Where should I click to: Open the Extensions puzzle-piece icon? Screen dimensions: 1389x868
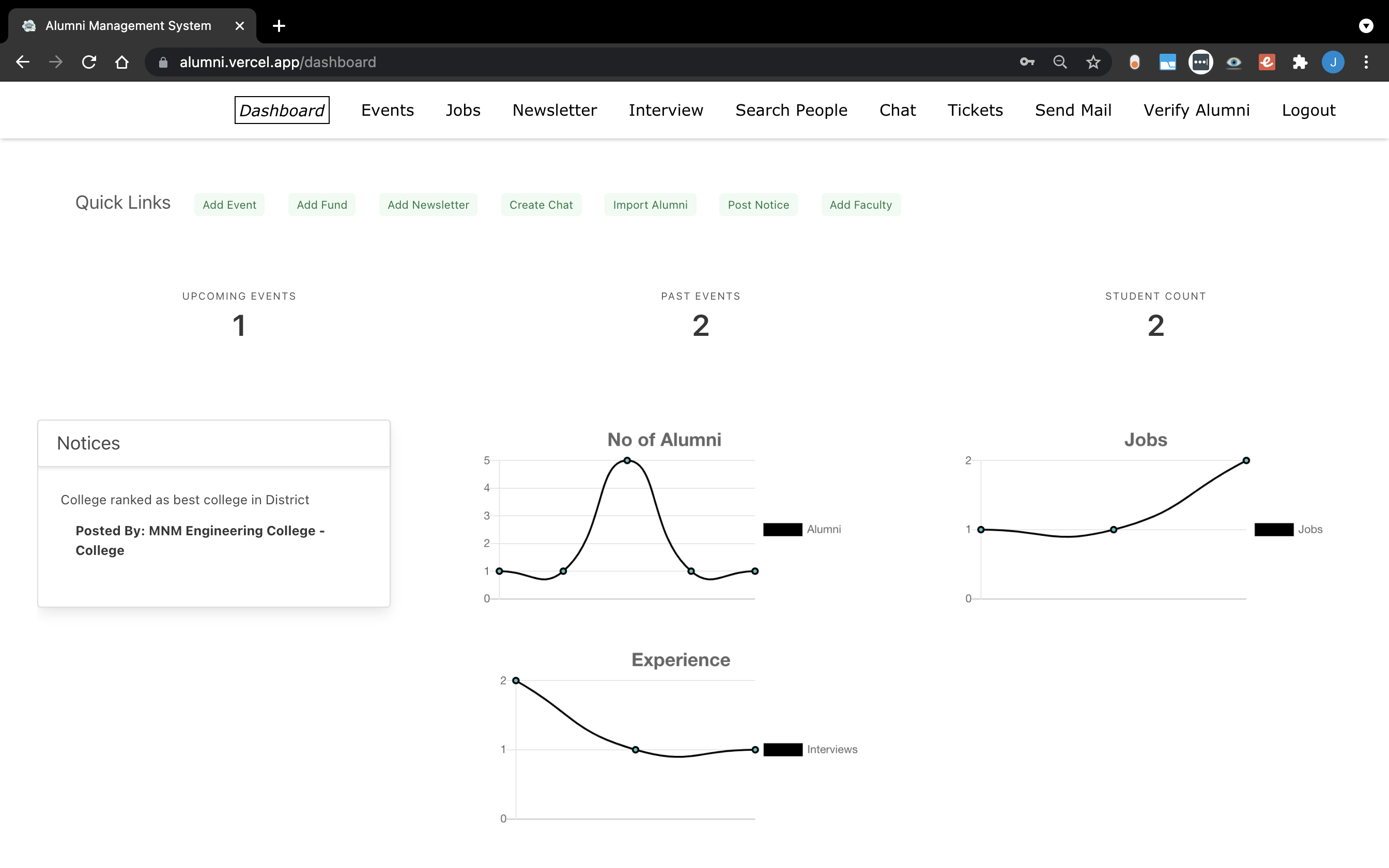[1300, 62]
